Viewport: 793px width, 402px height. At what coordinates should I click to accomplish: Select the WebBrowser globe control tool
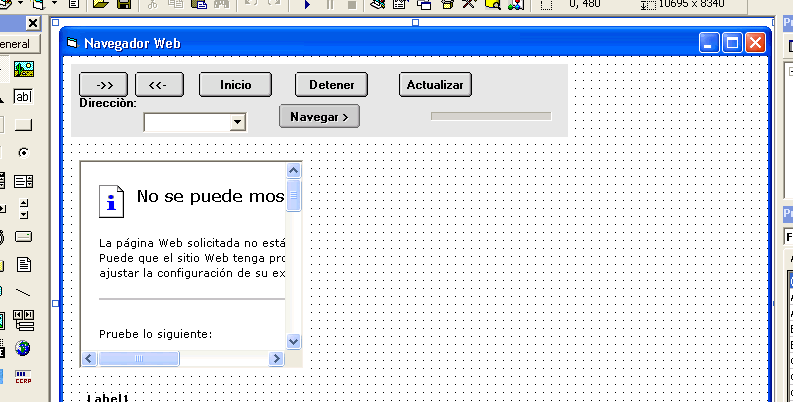[x=23, y=348]
